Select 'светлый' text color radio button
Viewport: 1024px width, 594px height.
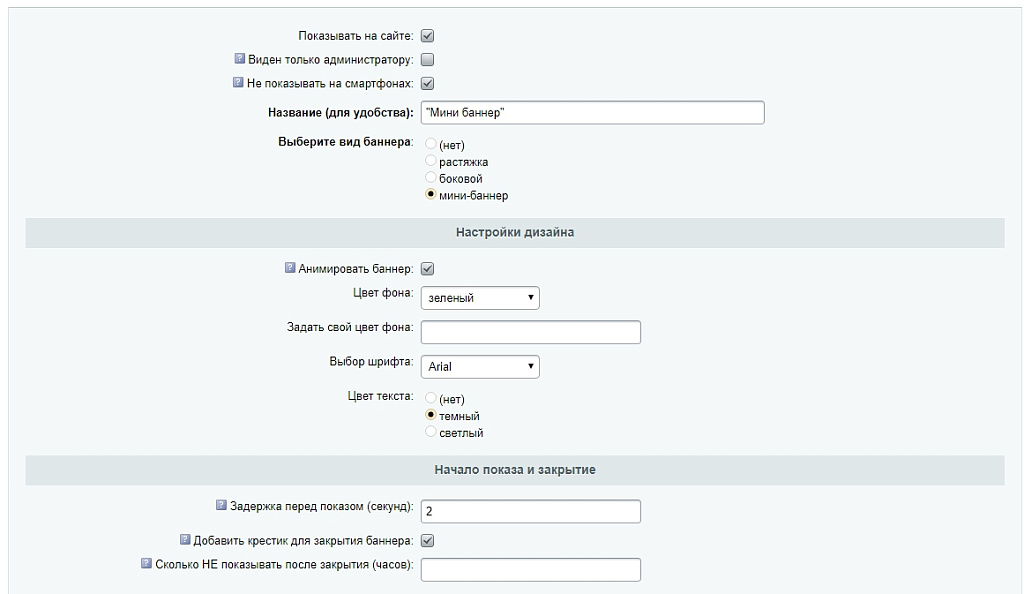click(x=431, y=433)
